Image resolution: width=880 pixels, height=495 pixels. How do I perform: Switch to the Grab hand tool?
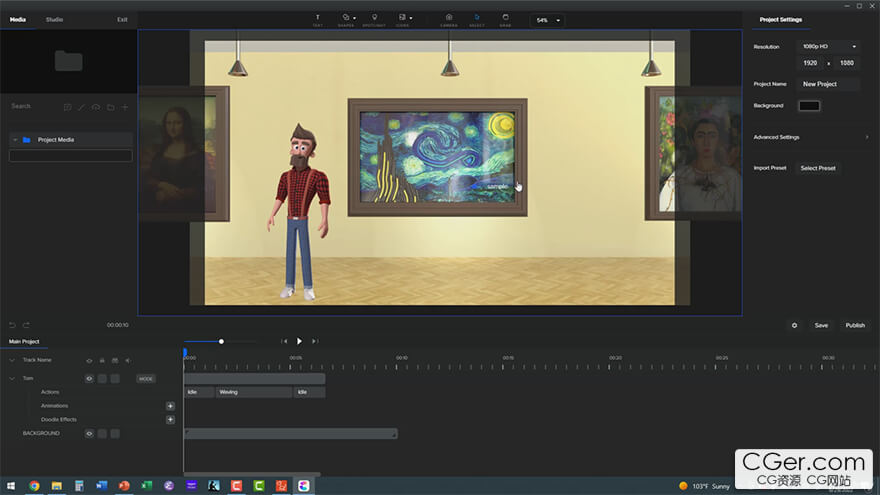[505, 20]
